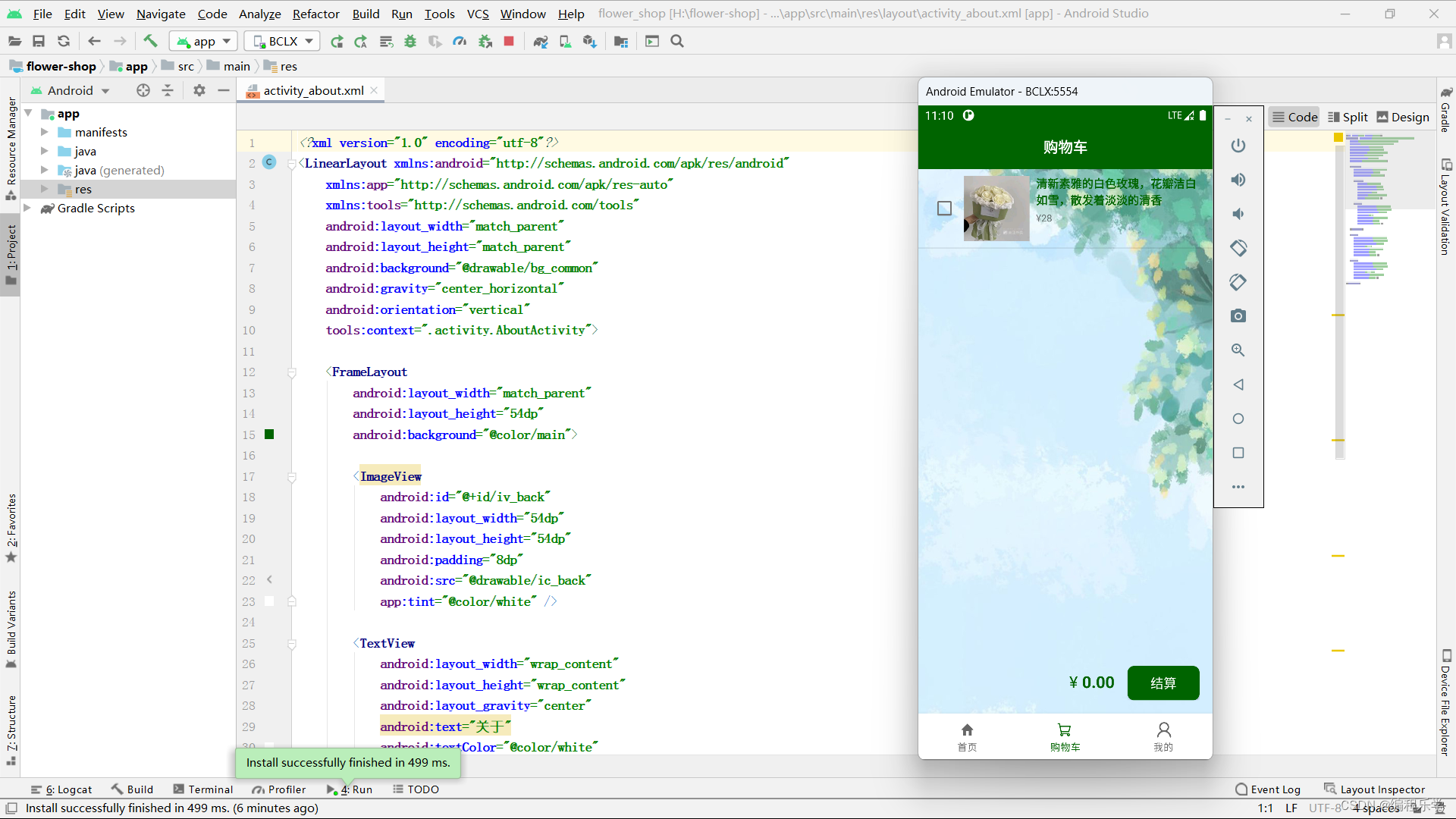This screenshot has height=819, width=1456.
Task: Collapse the app module node
Action: coord(28,113)
